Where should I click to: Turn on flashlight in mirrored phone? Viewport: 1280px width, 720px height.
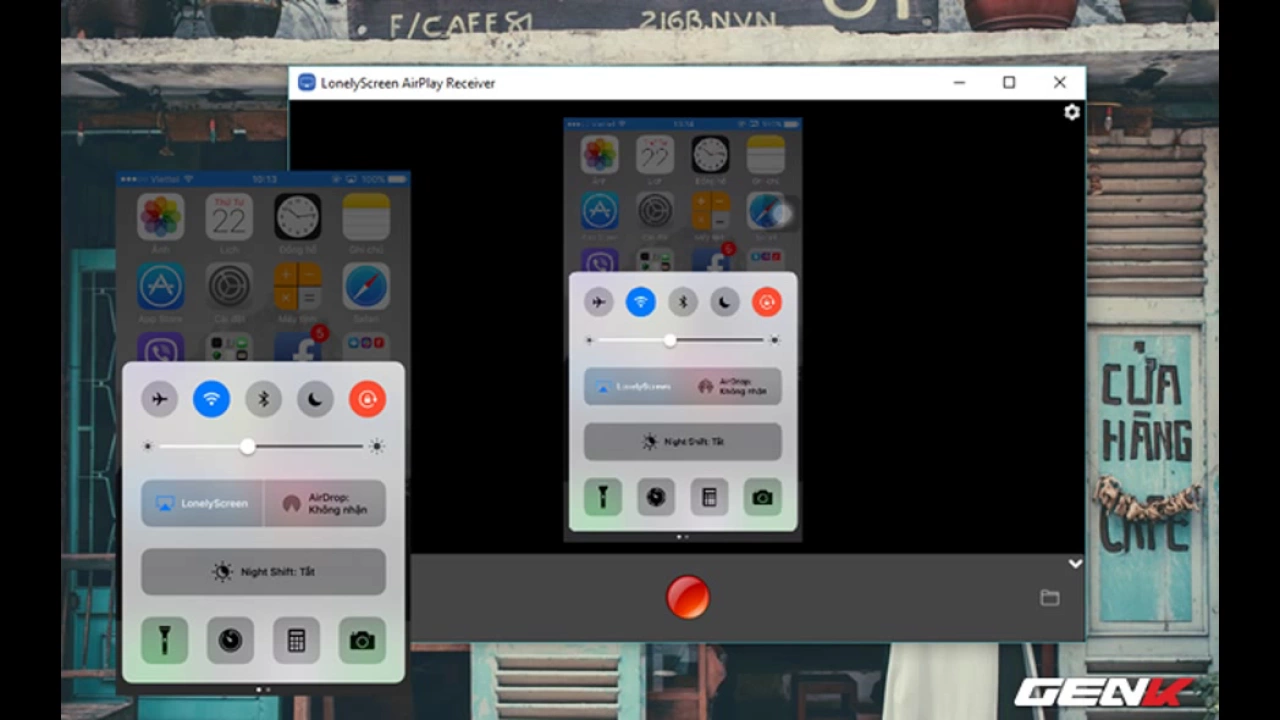(x=603, y=497)
